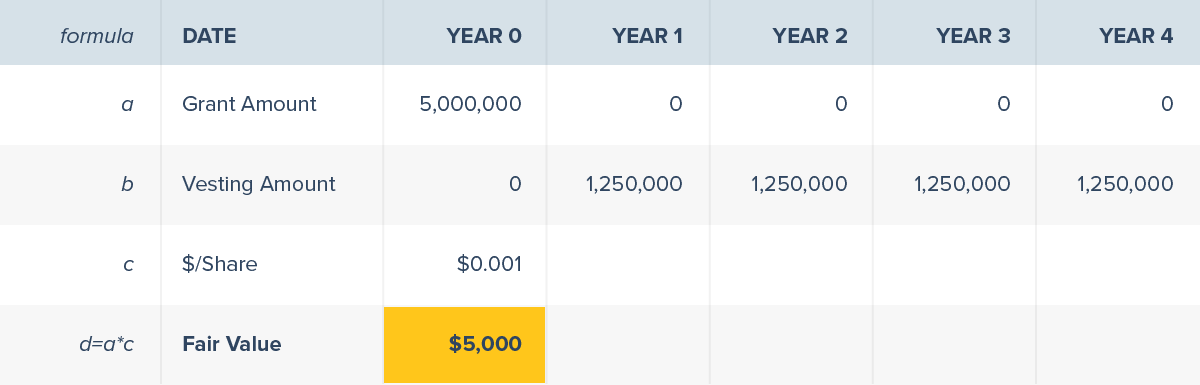The width and height of the screenshot is (1200, 385).
Task: Click the Vesting Amount row label
Action: [x=259, y=184]
